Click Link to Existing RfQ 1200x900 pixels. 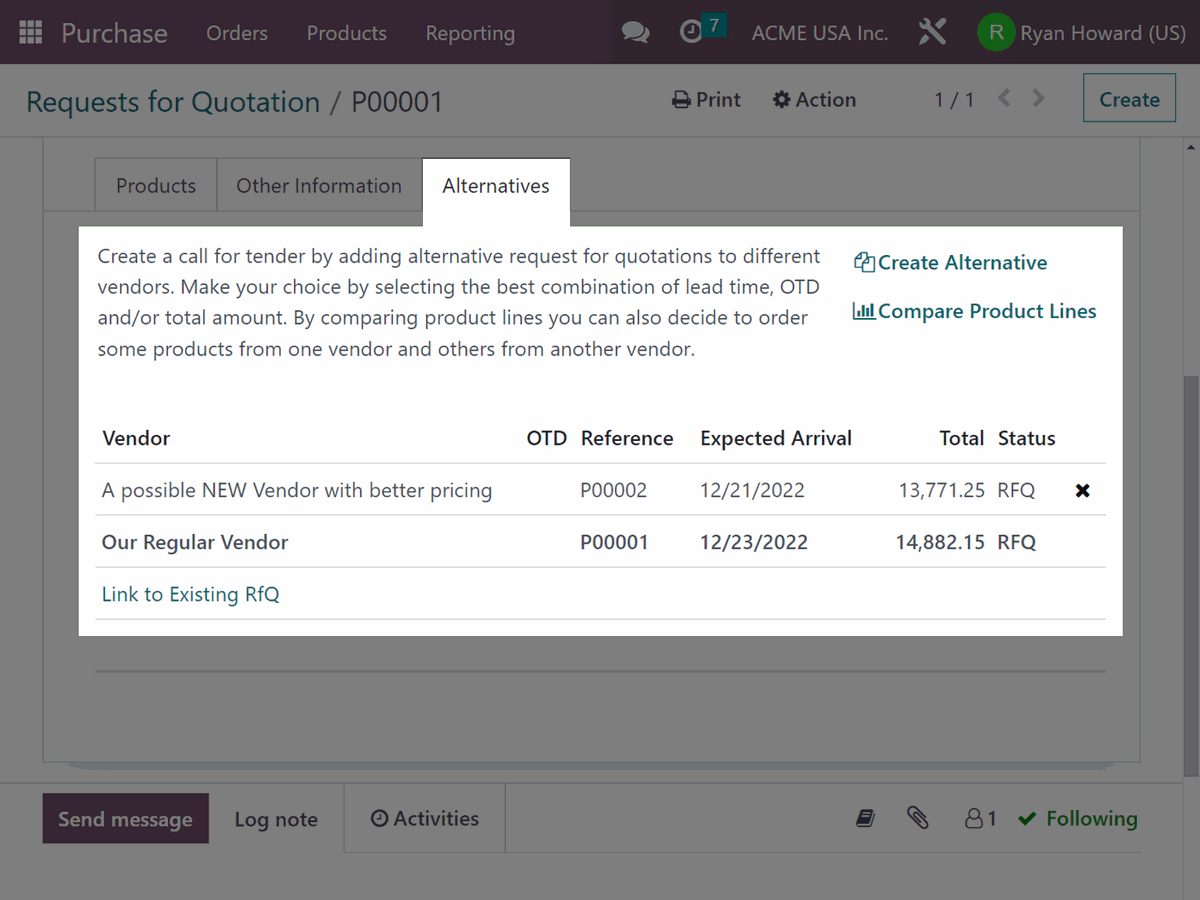(191, 594)
